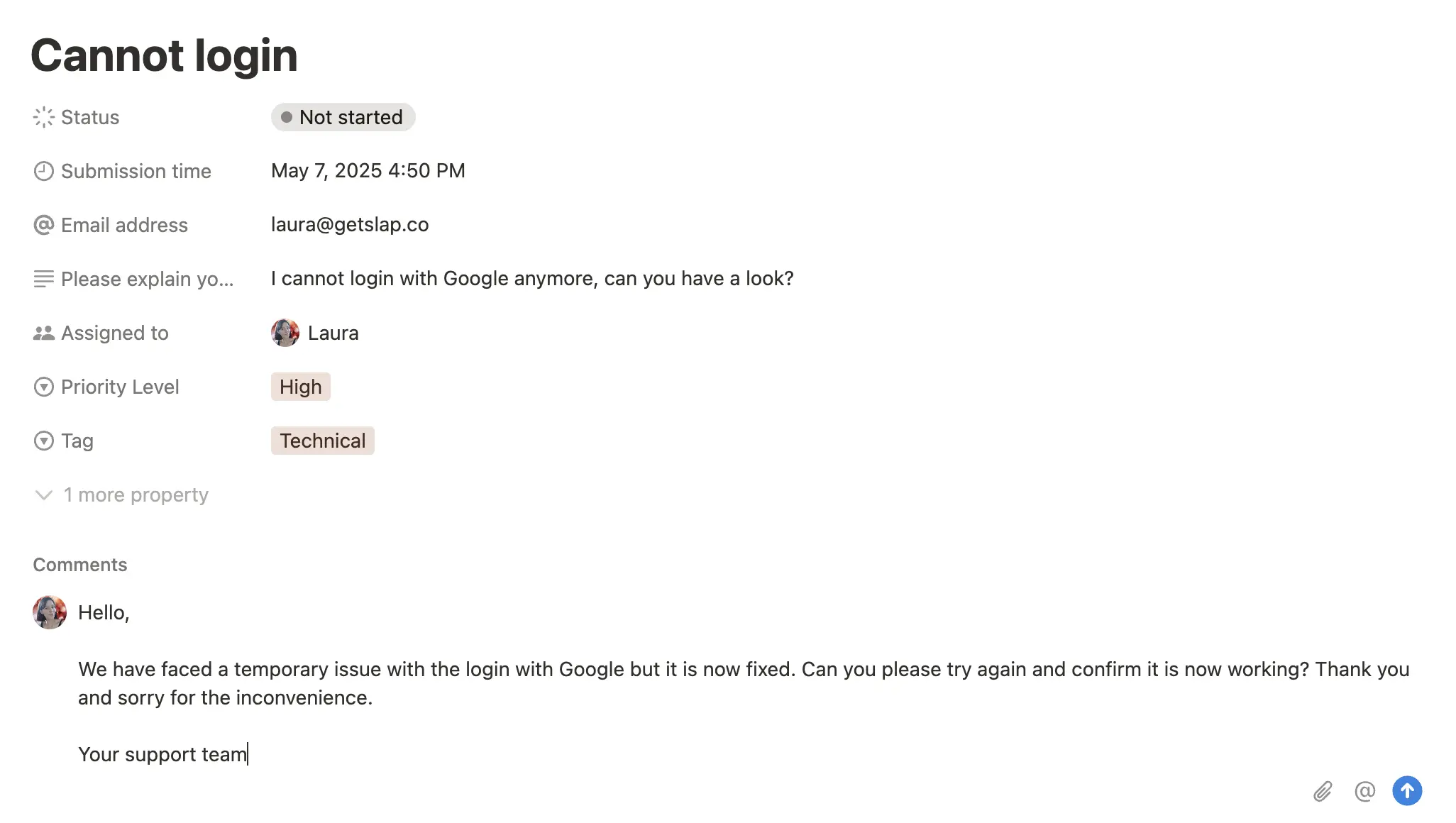This screenshot has height=823, width=1456.
Task: Click the Priority Level property icon
Action: click(x=44, y=387)
